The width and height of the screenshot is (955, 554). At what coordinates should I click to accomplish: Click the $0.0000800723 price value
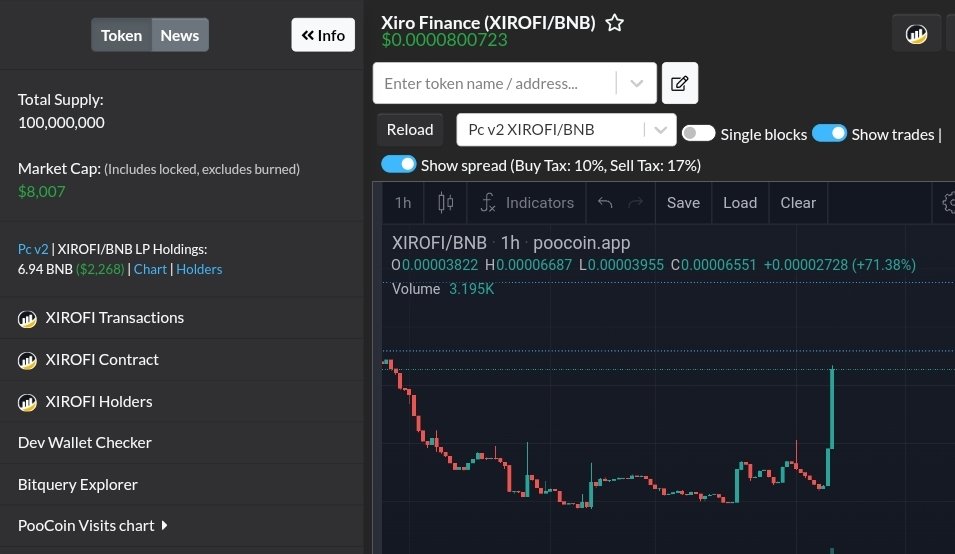pos(444,40)
